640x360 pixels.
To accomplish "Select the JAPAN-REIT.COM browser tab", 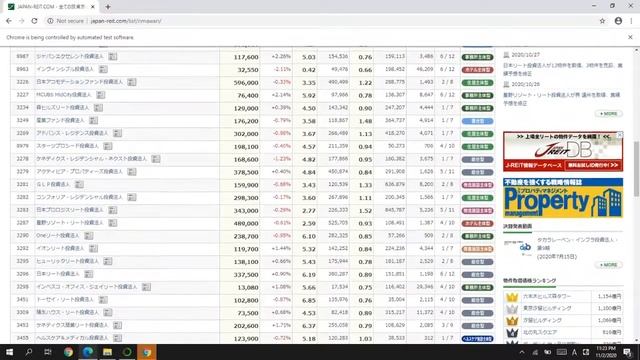I will click(51, 7).
